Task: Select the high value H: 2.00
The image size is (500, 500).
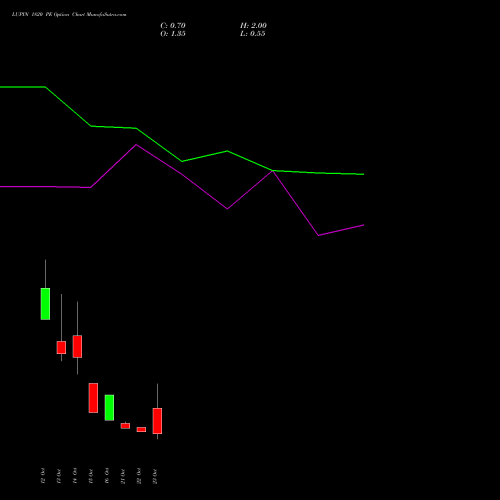Action: point(253,26)
